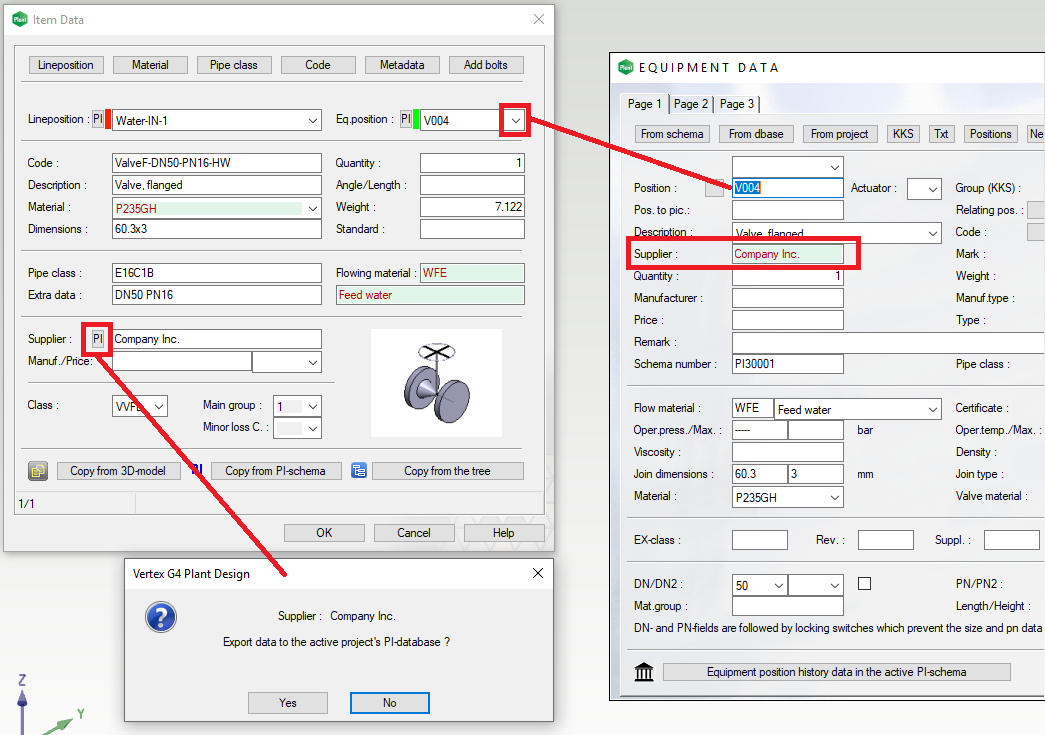Image resolution: width=1045 pixels, height=735 pixels.
Task: Open the DN 50 dropdown
Action: click(x=778, y=585)
